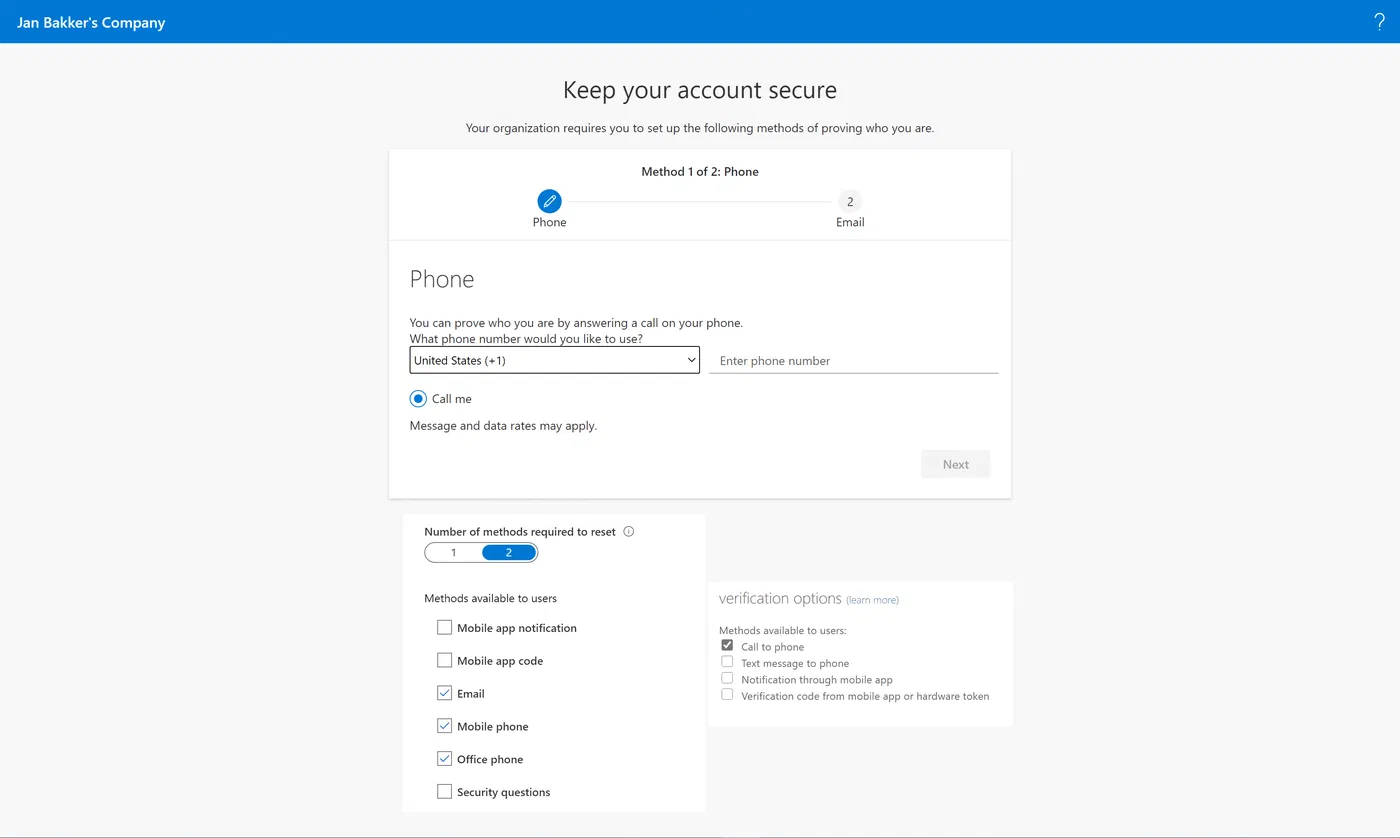Open the learn more link

click(872, 600)
